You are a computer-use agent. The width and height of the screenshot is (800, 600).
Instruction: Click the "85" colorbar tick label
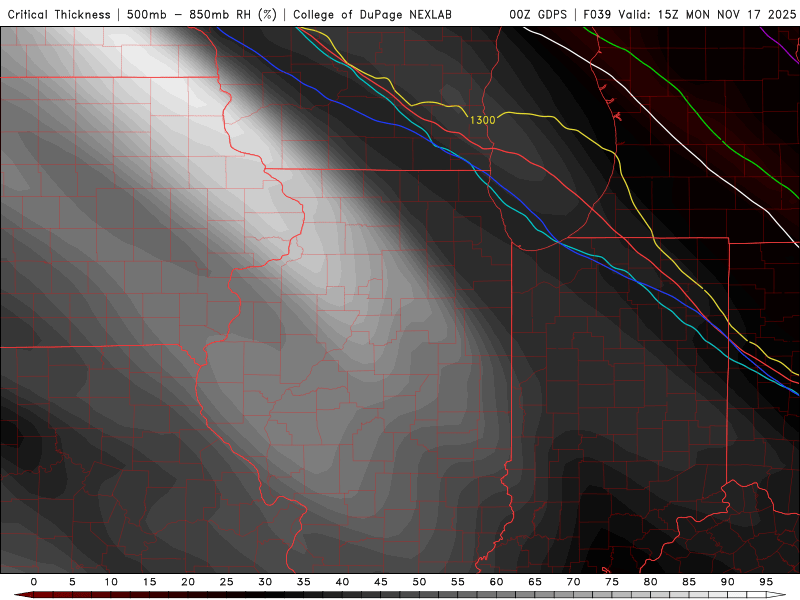(689, 582)
